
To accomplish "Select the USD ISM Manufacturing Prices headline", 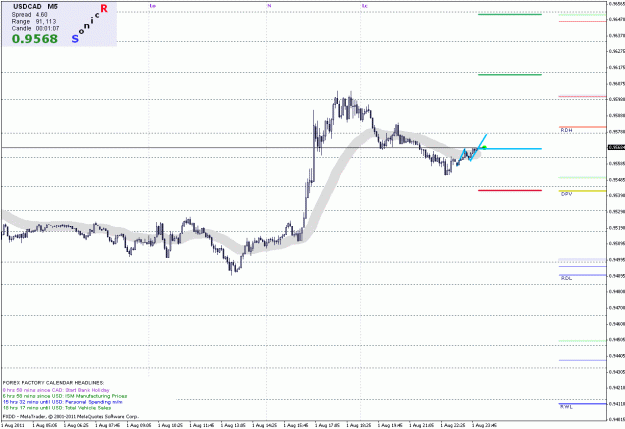I will point(65,396).
